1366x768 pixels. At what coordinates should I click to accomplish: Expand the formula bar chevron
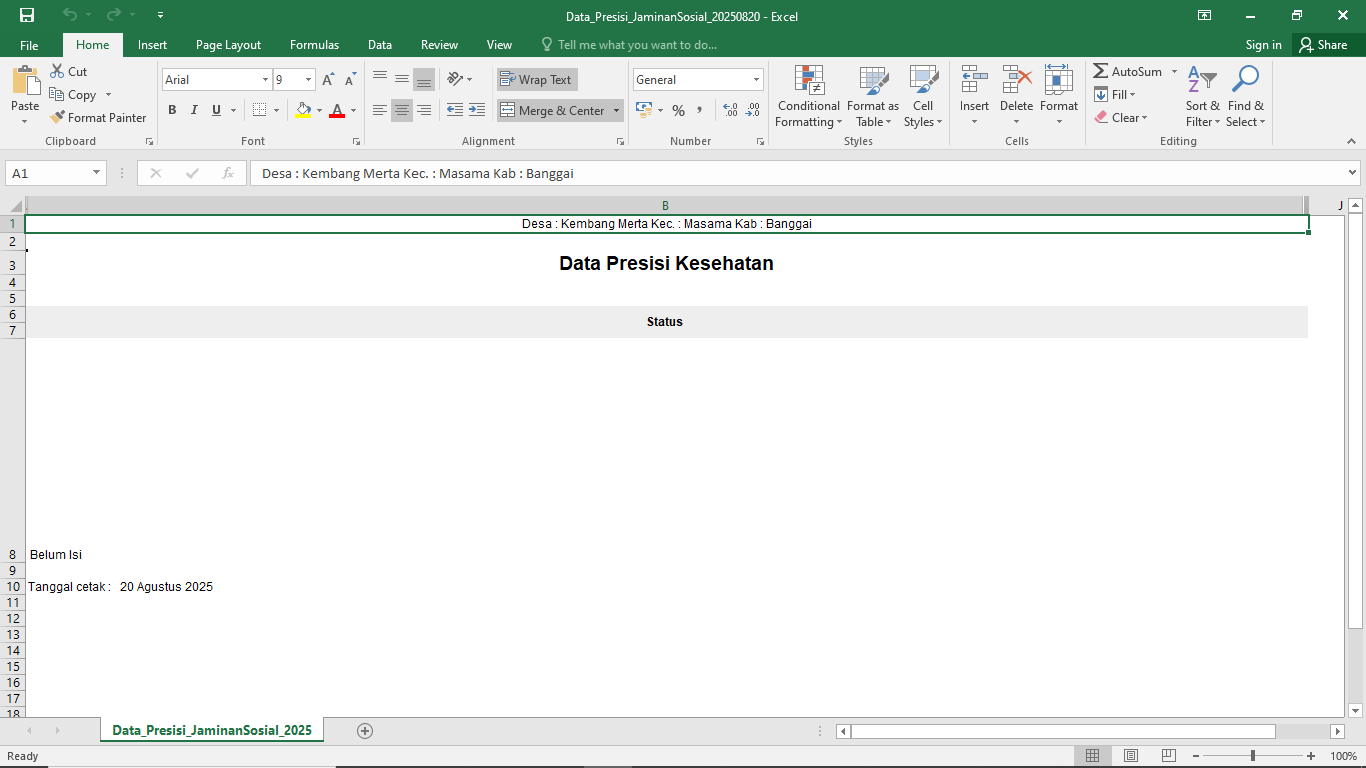pos(1353,173)
